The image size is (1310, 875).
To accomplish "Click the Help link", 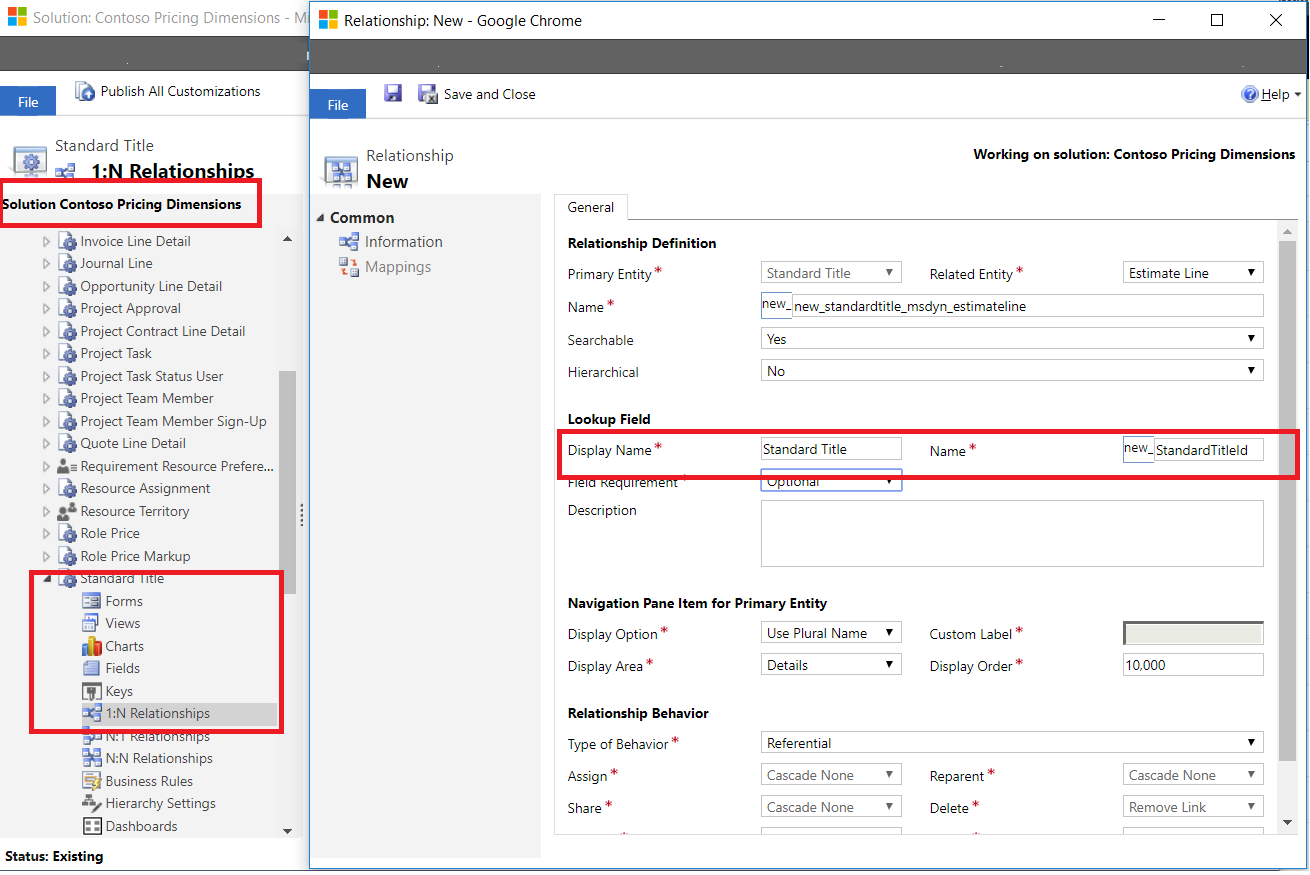I will click(x=1270, y=93).
